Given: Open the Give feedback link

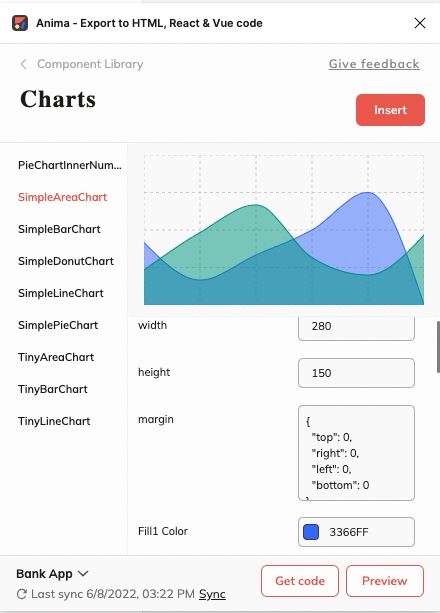Looking at the screenshot, I should click(374, 64).
